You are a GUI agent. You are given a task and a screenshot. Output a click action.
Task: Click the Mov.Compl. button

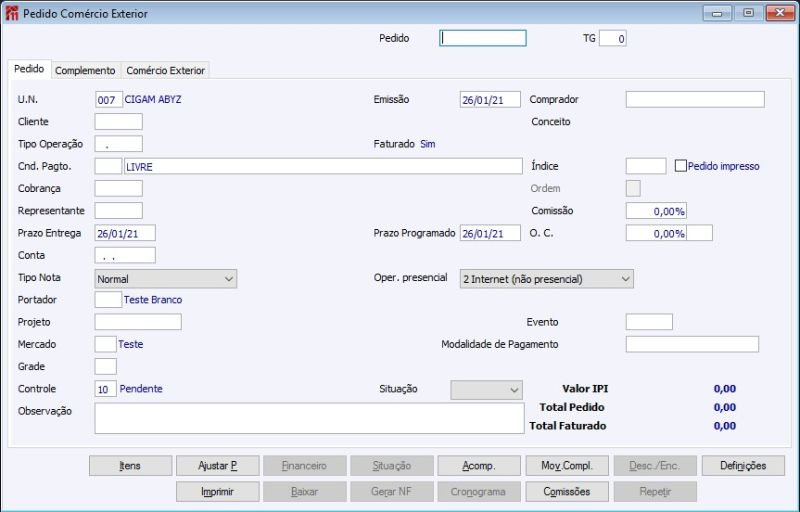click(567, 466)
